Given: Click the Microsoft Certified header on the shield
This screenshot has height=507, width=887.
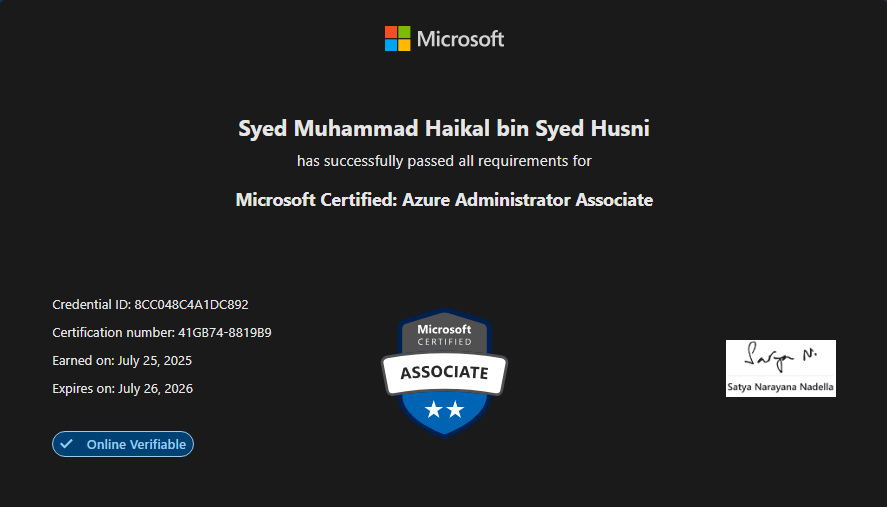Looking at the screenshot, I should click(x=444, y=335).
